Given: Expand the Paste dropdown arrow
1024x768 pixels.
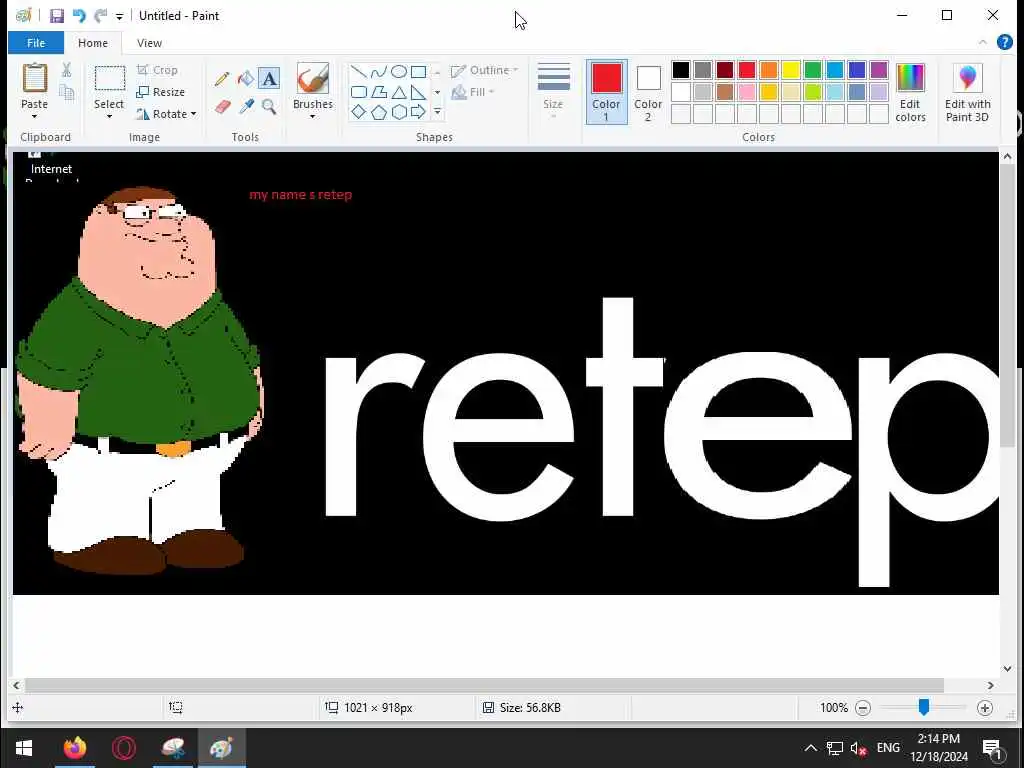Looking at the screenshot, I should point(35,117).
